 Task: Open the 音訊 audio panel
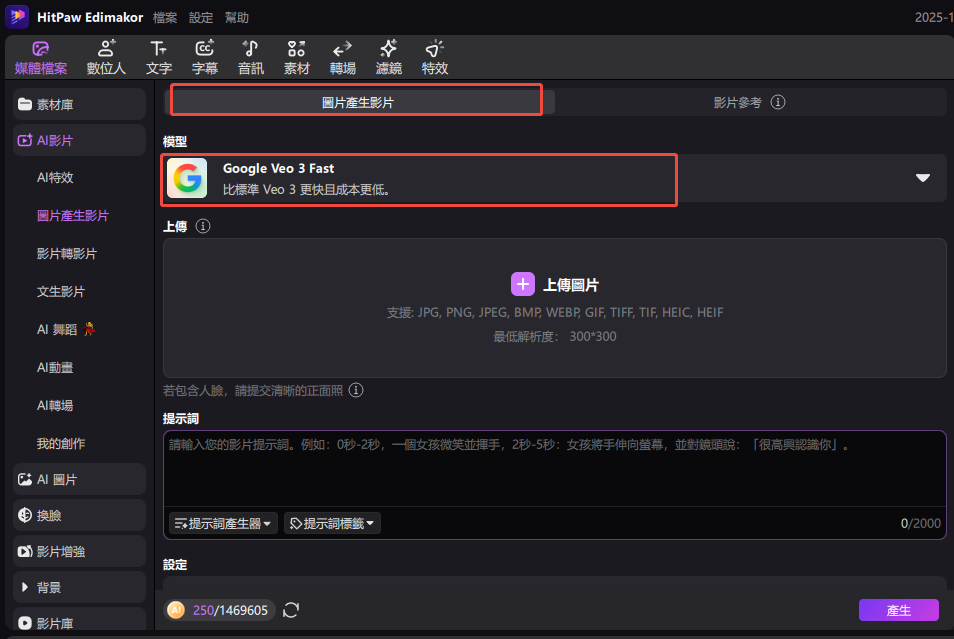251,57
